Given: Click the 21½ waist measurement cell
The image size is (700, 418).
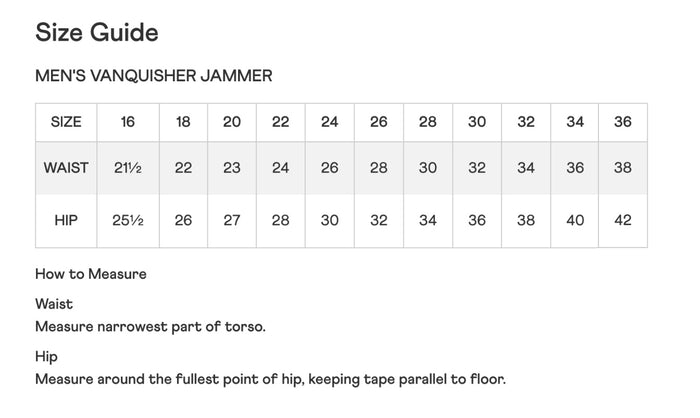Looking at the screenshot, I should [x=128, y=168].
